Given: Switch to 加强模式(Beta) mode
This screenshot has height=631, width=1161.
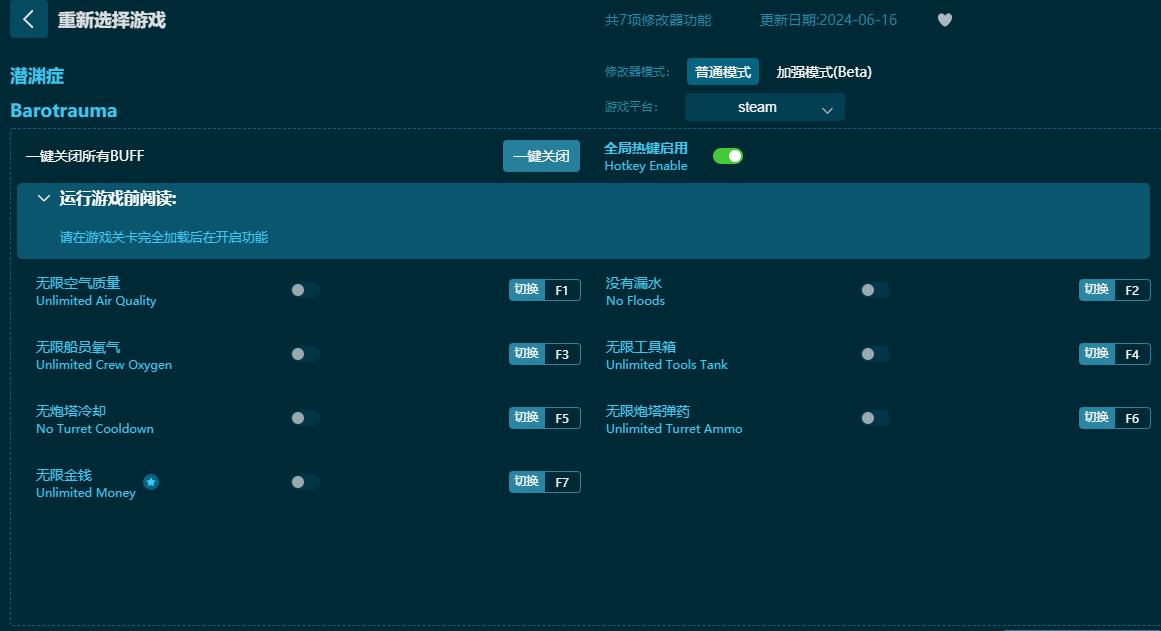Looking at the screenshot, I should coord(823,72).
